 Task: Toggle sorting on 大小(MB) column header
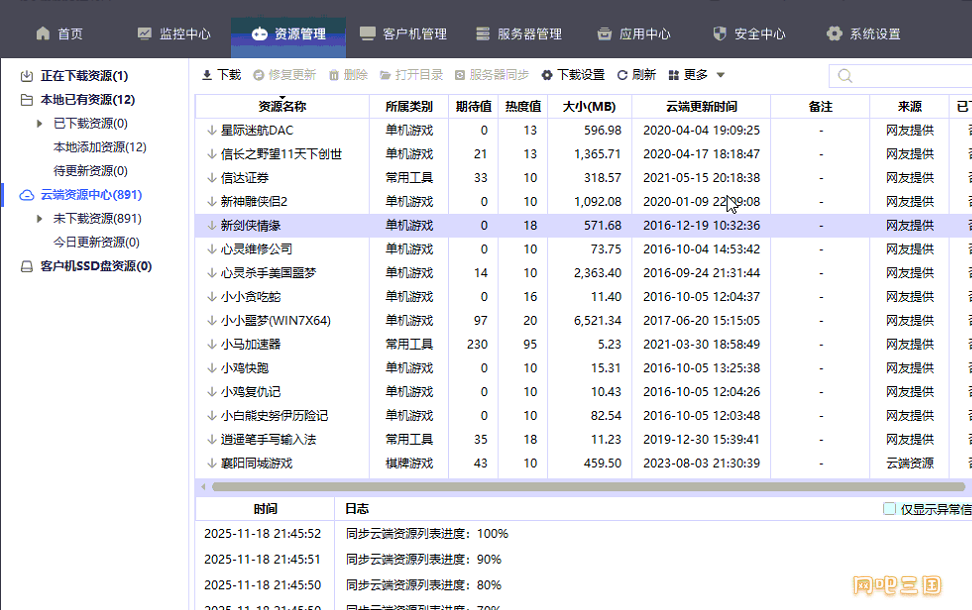coord(590,105)
